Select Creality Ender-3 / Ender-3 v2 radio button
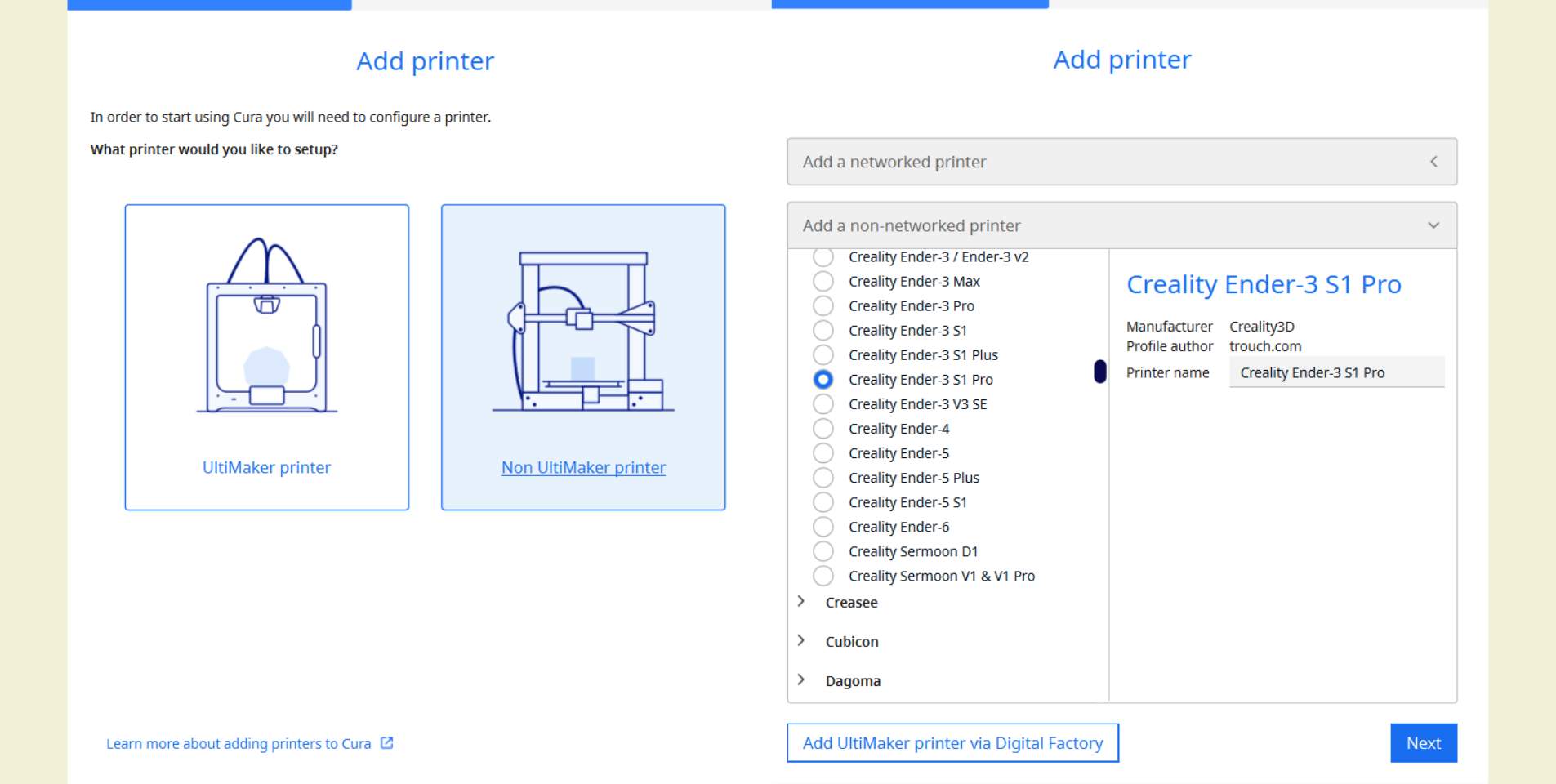 pyautogui.click(x=823, y=257)
